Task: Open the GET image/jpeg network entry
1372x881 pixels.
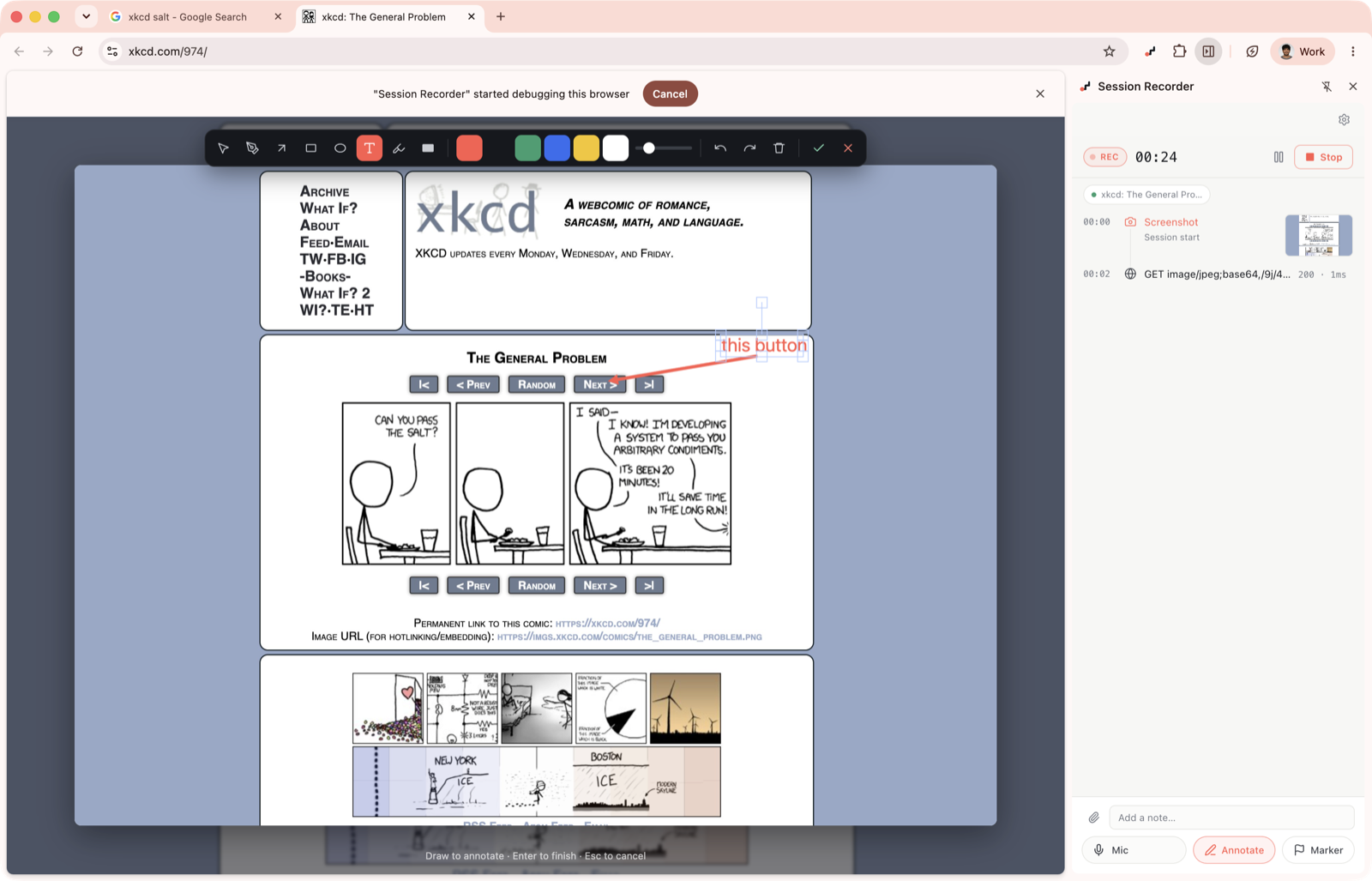Action: coord(1216,275)
